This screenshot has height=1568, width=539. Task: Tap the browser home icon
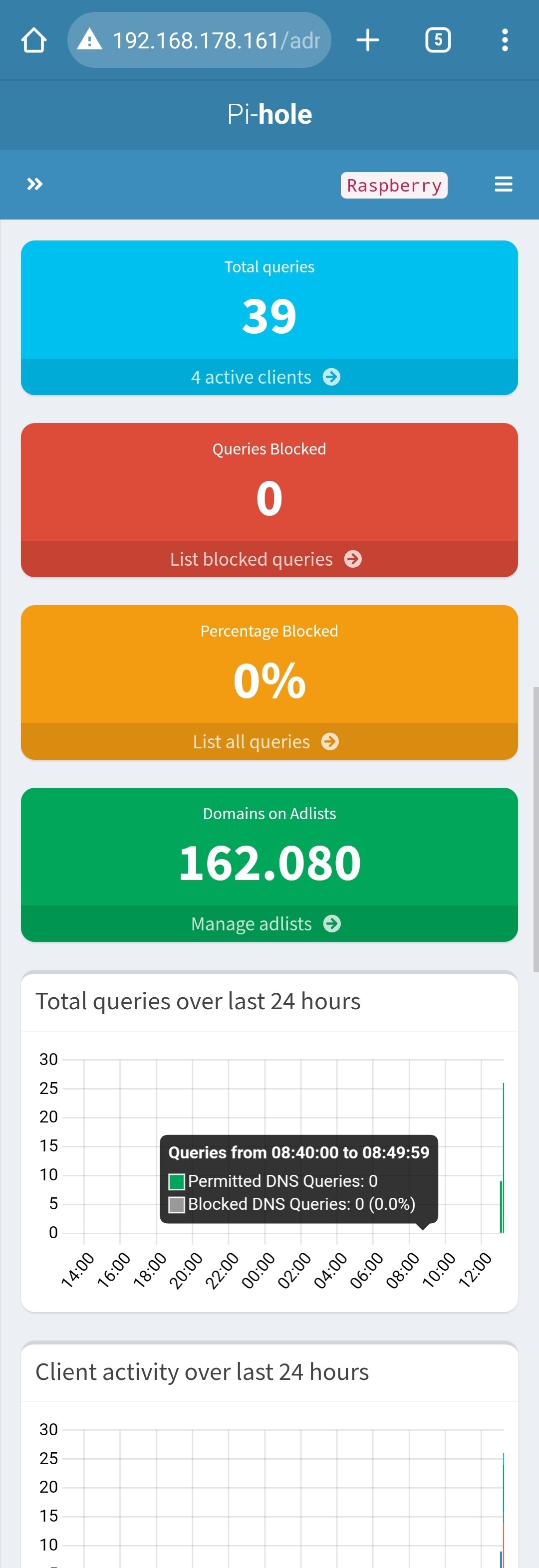(34, 41)
